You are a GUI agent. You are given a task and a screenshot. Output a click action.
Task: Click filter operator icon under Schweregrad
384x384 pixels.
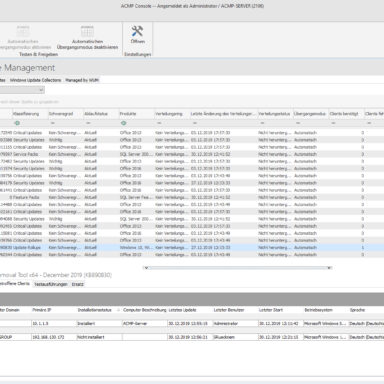[52, 123]
